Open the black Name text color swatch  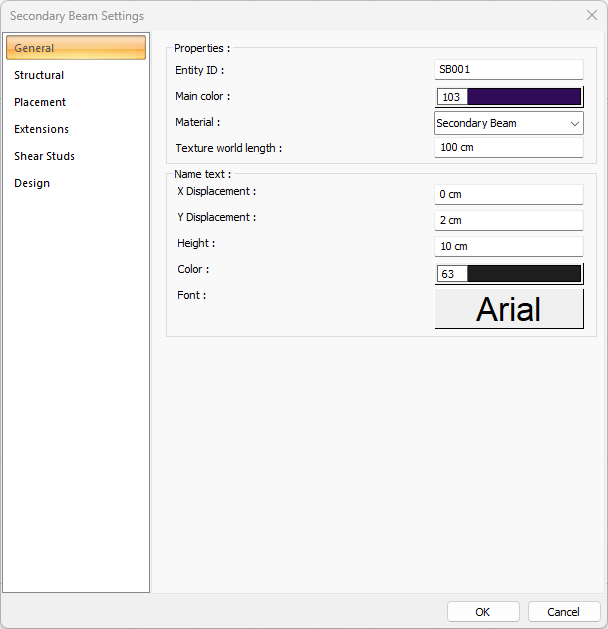[x=524, y=274]
